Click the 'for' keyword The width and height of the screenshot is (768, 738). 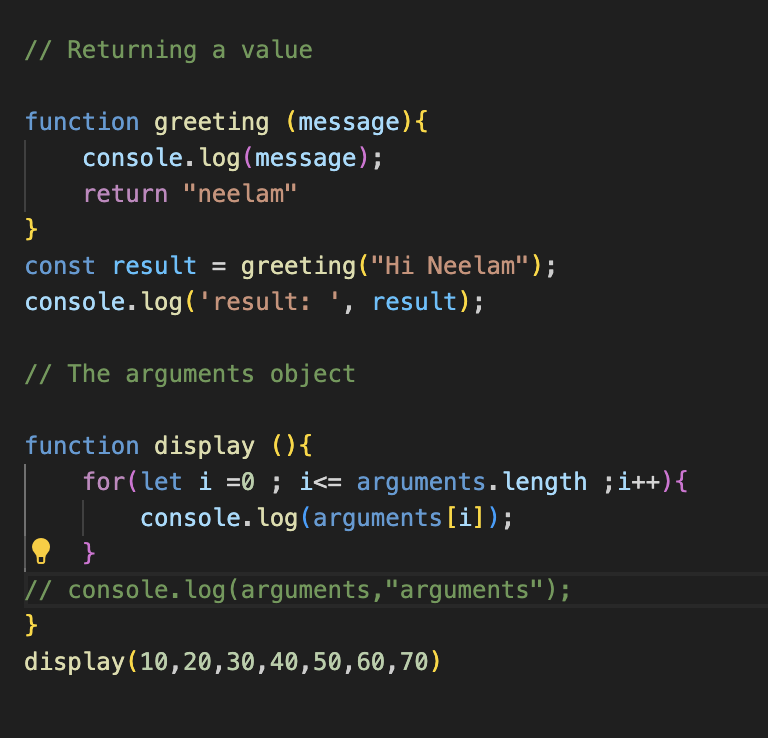(104, 482)
